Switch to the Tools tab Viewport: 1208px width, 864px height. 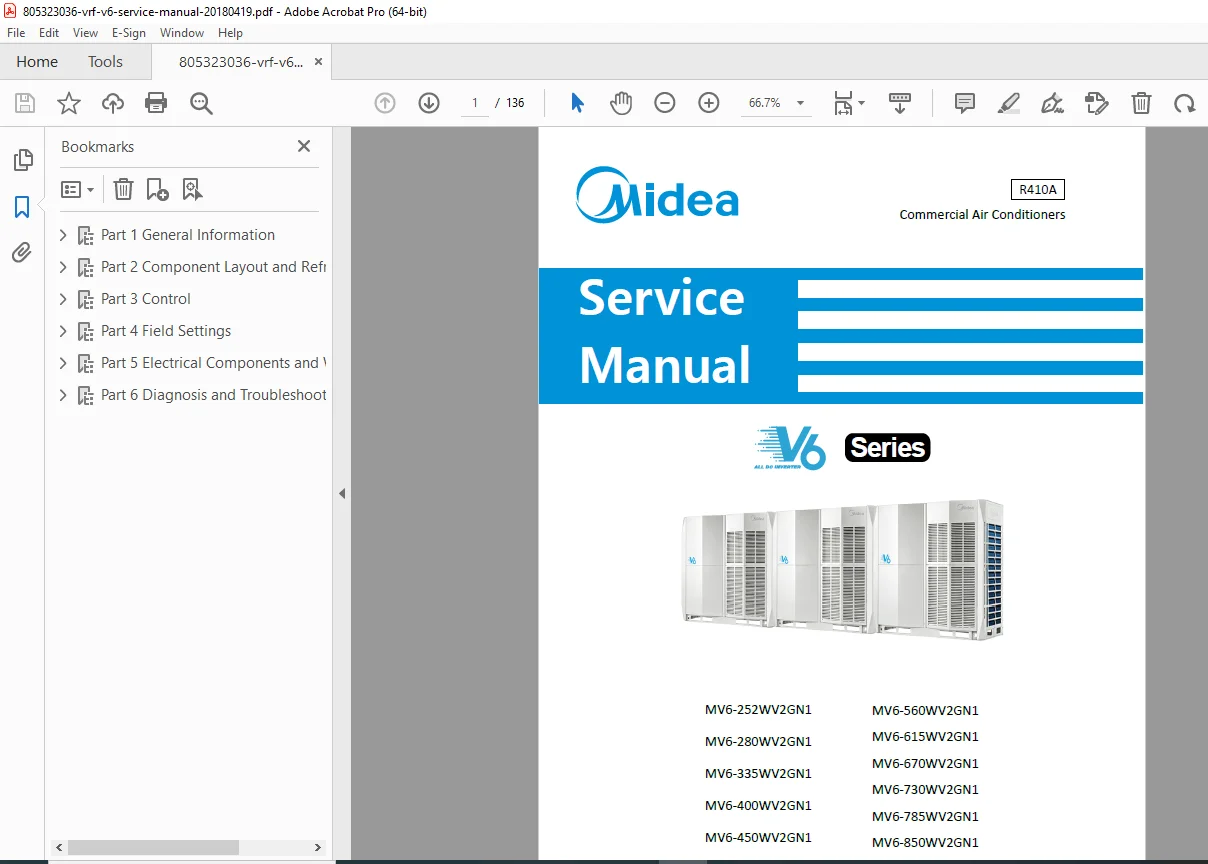[x=105, y=62]
